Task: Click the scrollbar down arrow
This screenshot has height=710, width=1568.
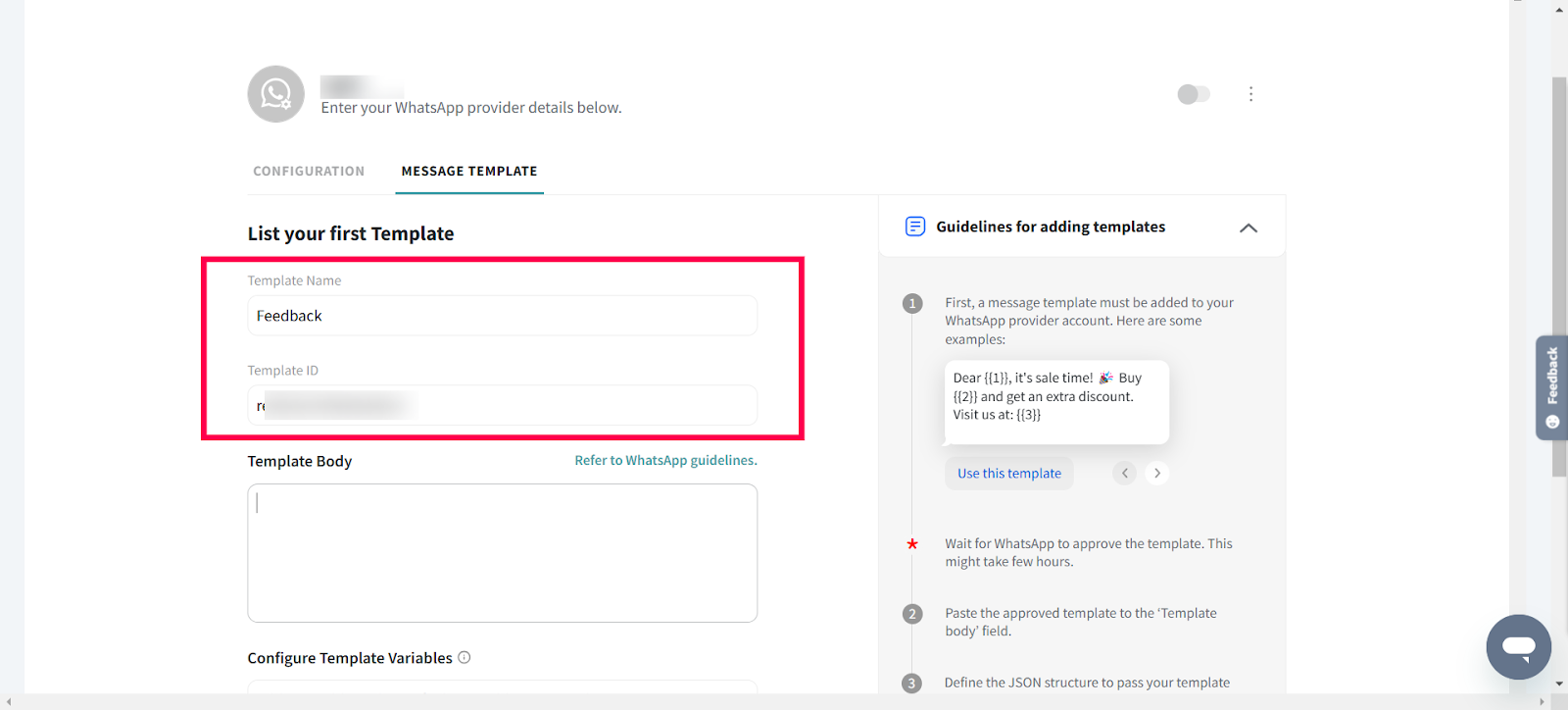Action: 1559,684
